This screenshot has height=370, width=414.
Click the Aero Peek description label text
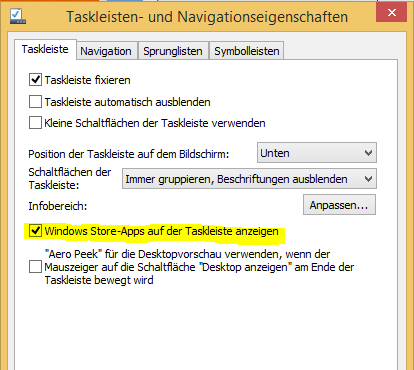(199, 267)
